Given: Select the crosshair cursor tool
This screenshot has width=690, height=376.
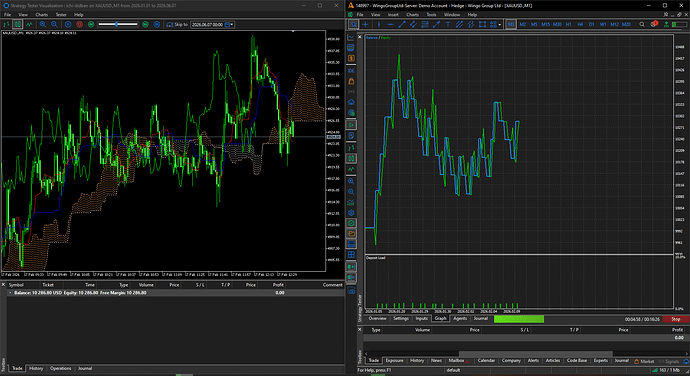Looking at the screenshot, I should [365, 25].
